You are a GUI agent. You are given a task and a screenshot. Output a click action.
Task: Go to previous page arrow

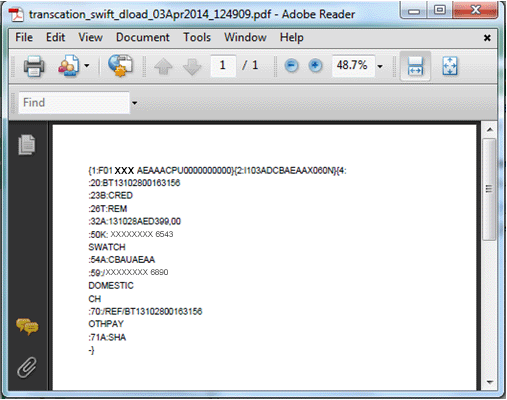coord(163,66)
